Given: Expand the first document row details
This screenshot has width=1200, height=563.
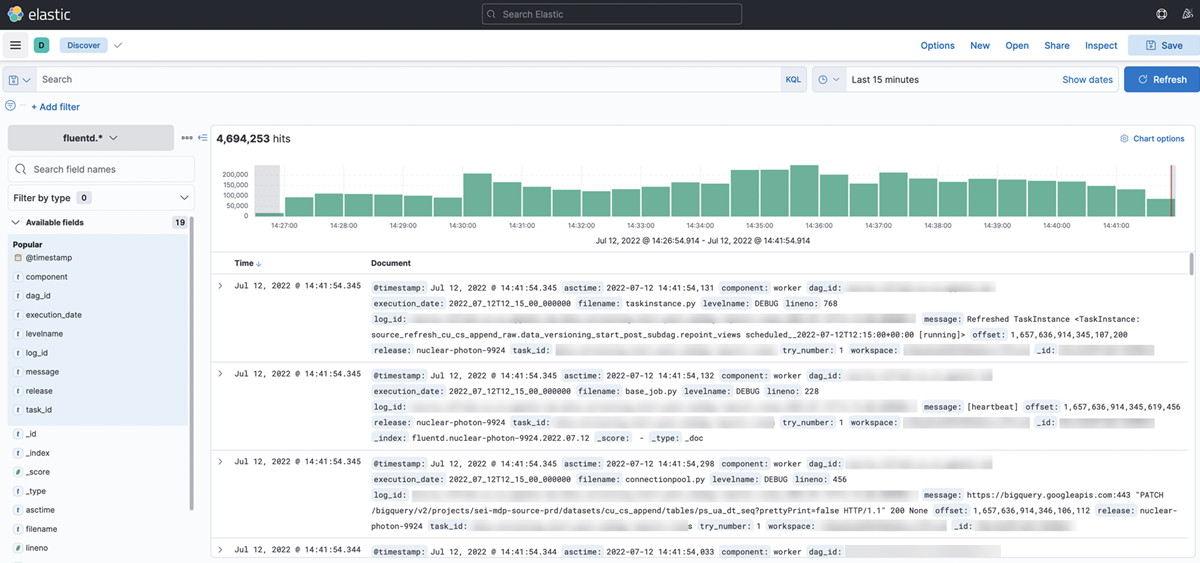Looking at the screenshot, I should point(220,286).
